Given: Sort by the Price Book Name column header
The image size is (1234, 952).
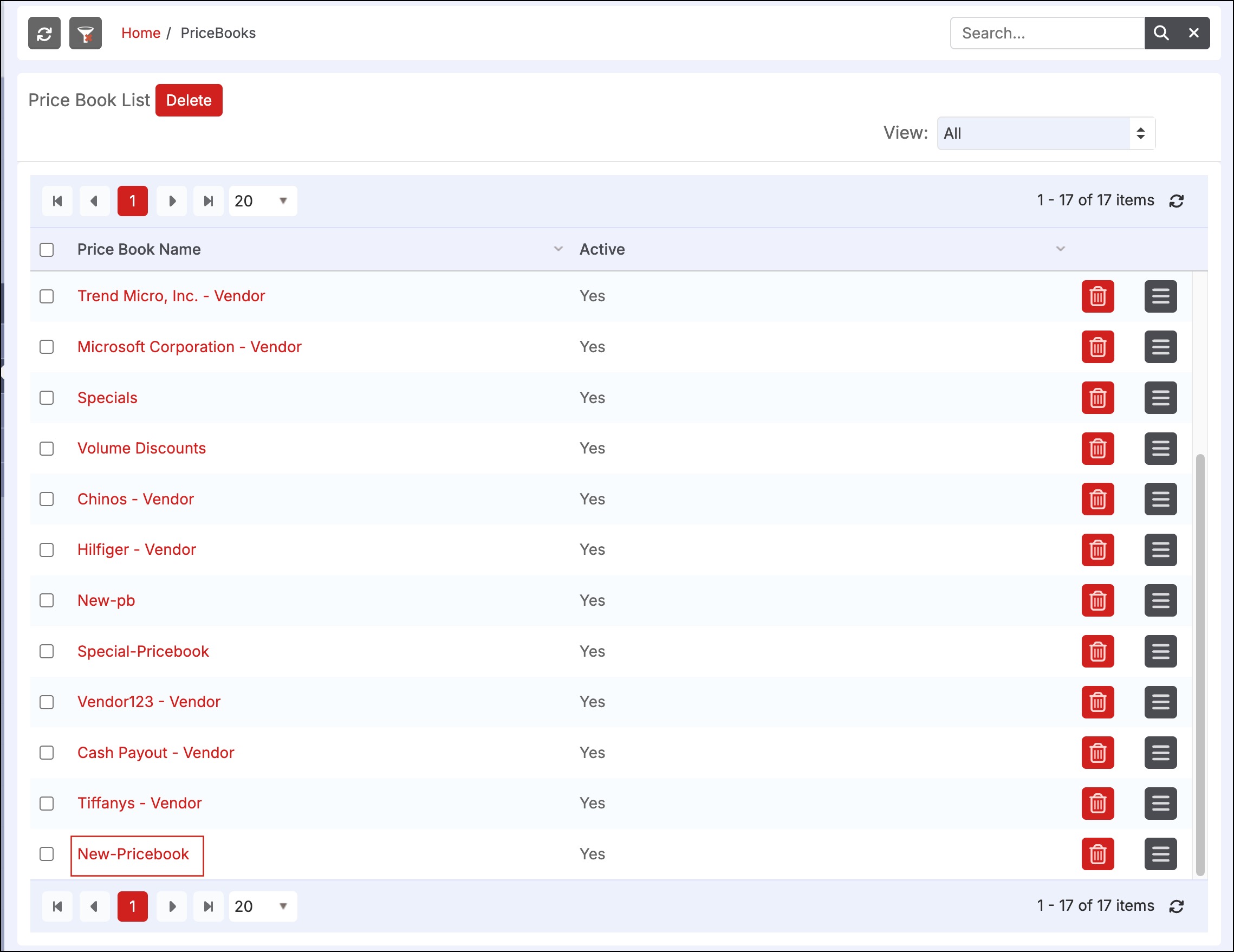Looking at the screenshot, I should (139, 250).
